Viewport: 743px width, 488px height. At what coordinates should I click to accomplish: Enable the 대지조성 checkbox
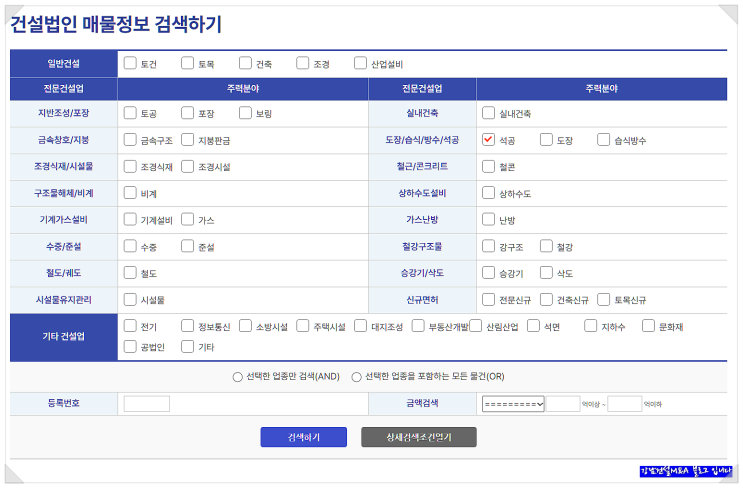361,326
